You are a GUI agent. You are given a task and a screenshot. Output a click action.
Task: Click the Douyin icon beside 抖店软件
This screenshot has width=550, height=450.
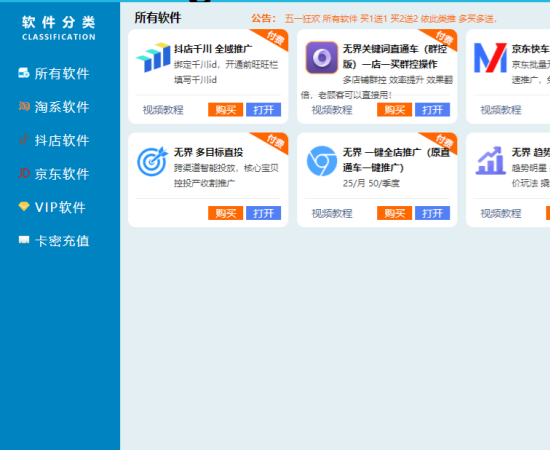click(24, 139)
